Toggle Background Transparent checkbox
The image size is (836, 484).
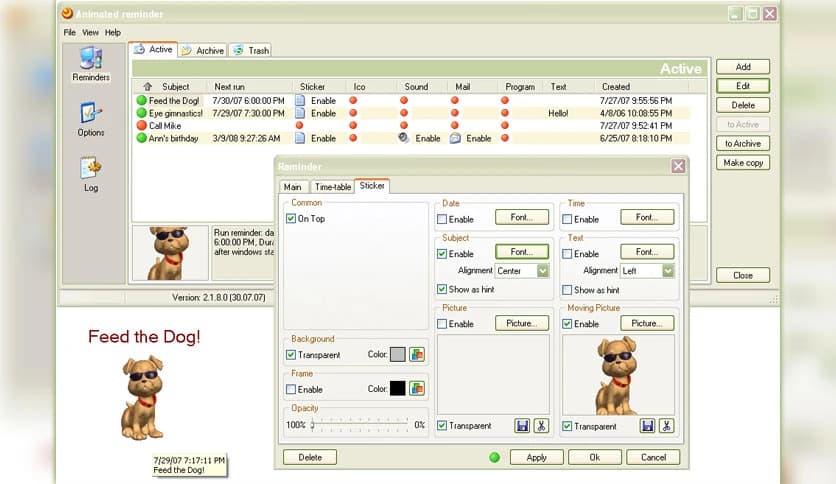[x=291, y=354]
